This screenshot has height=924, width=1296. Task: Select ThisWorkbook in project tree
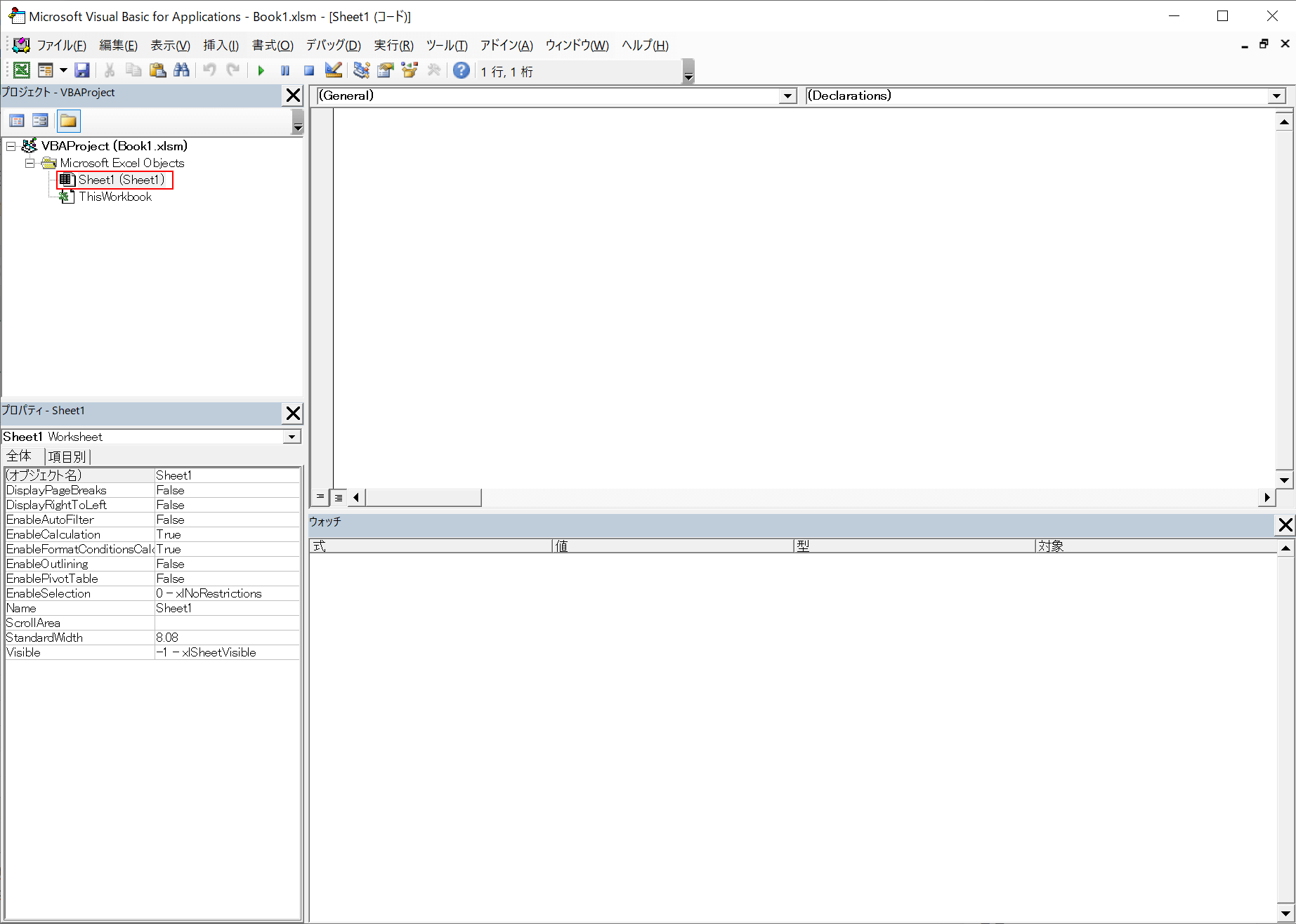[114, 197]
